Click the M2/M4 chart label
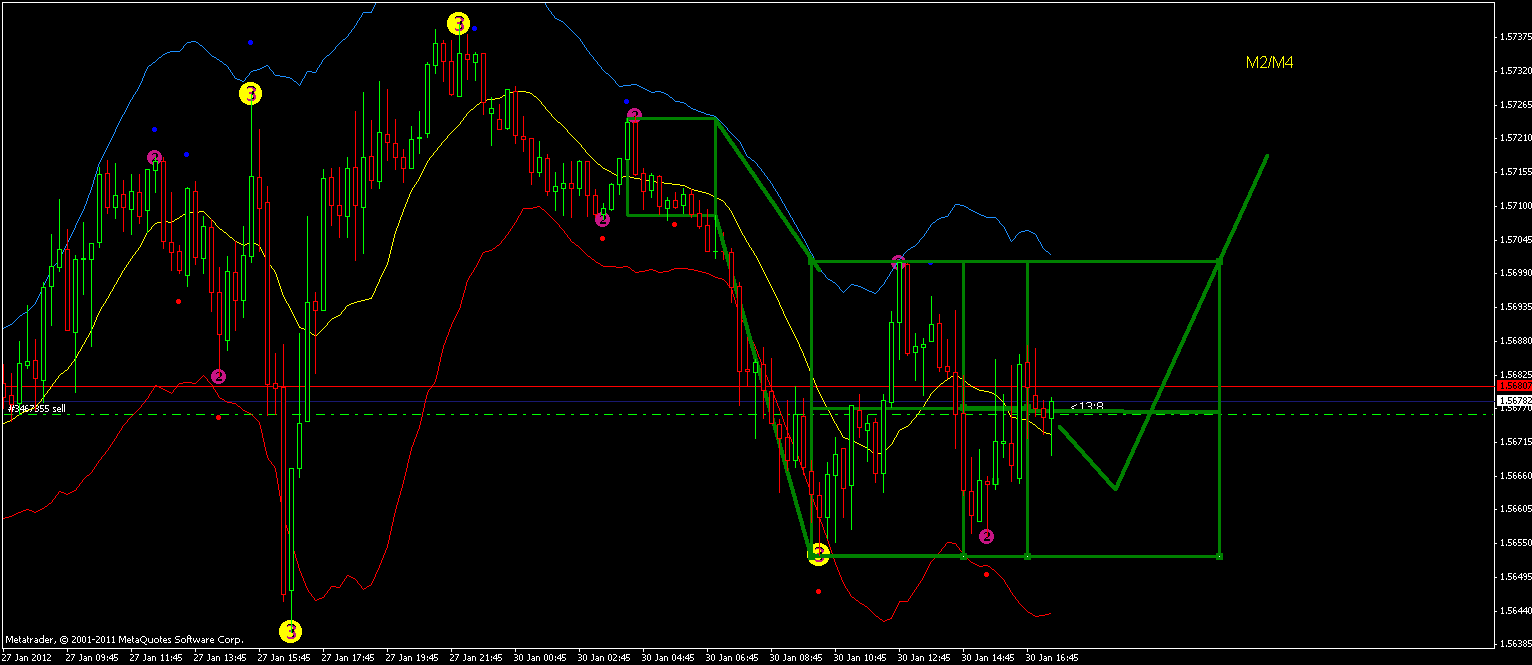This screenshot has width=1532, height=665. click(1270, 62)
